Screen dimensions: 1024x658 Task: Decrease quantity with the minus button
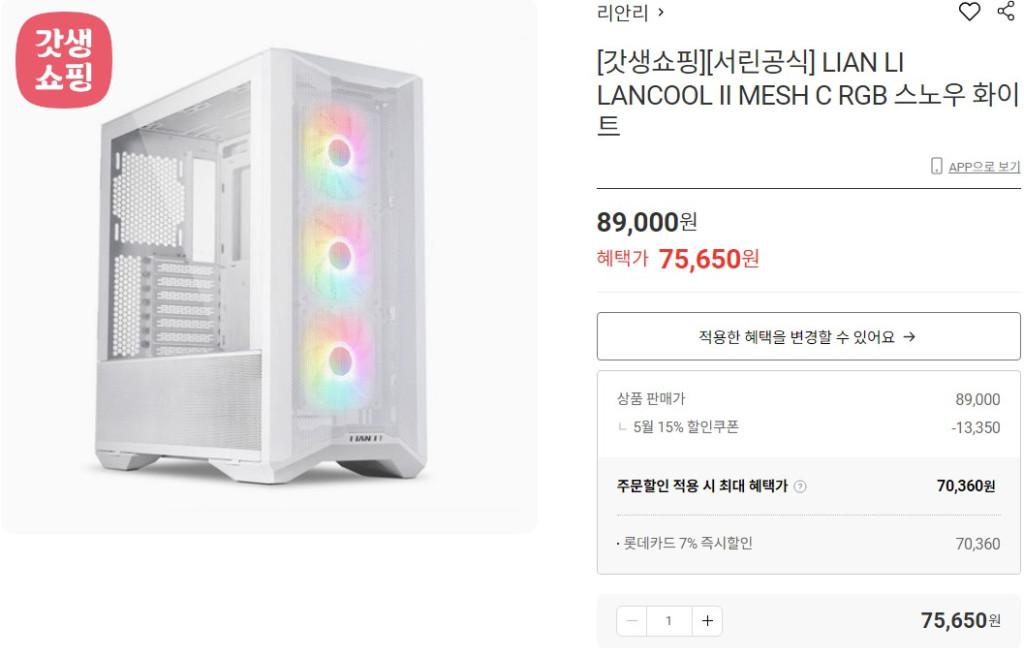[632, 621]
